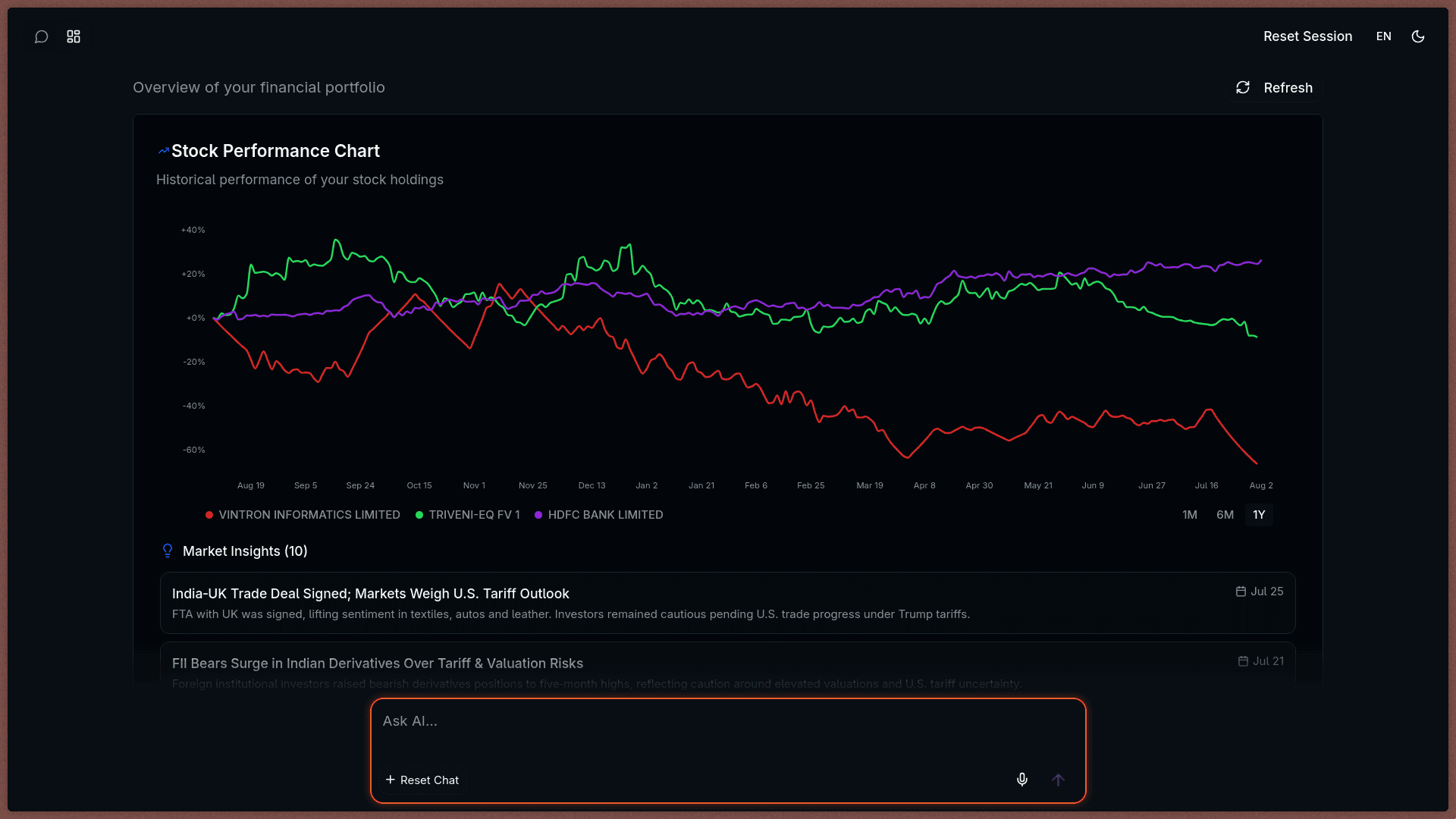Click the +0% axis label
Screen dimensions: 1456x819
196,318
